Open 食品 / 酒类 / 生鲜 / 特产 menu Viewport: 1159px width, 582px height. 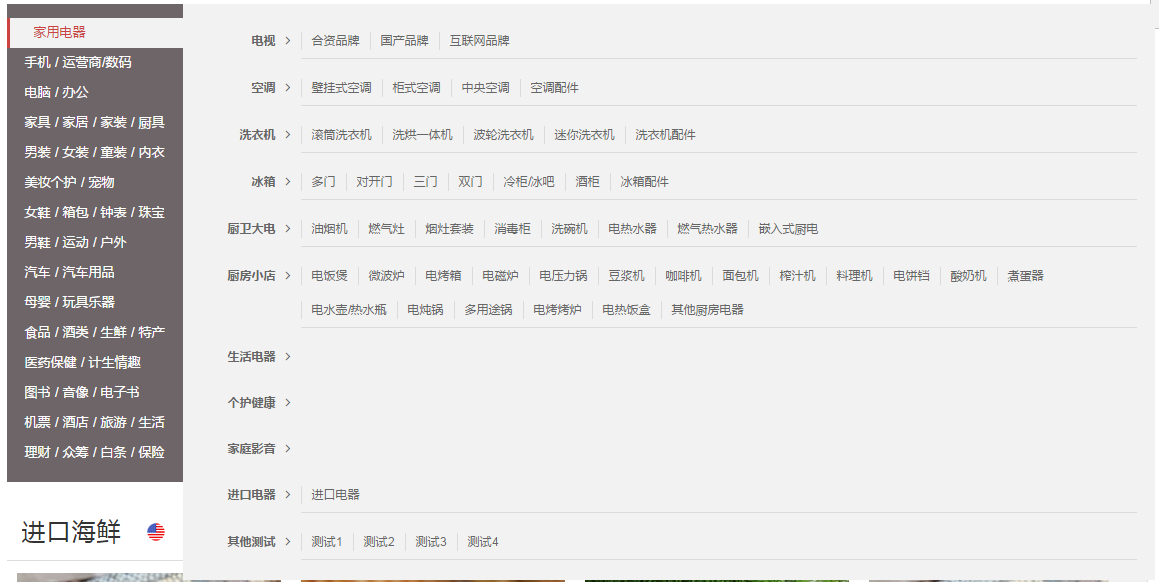coord(95,332)
